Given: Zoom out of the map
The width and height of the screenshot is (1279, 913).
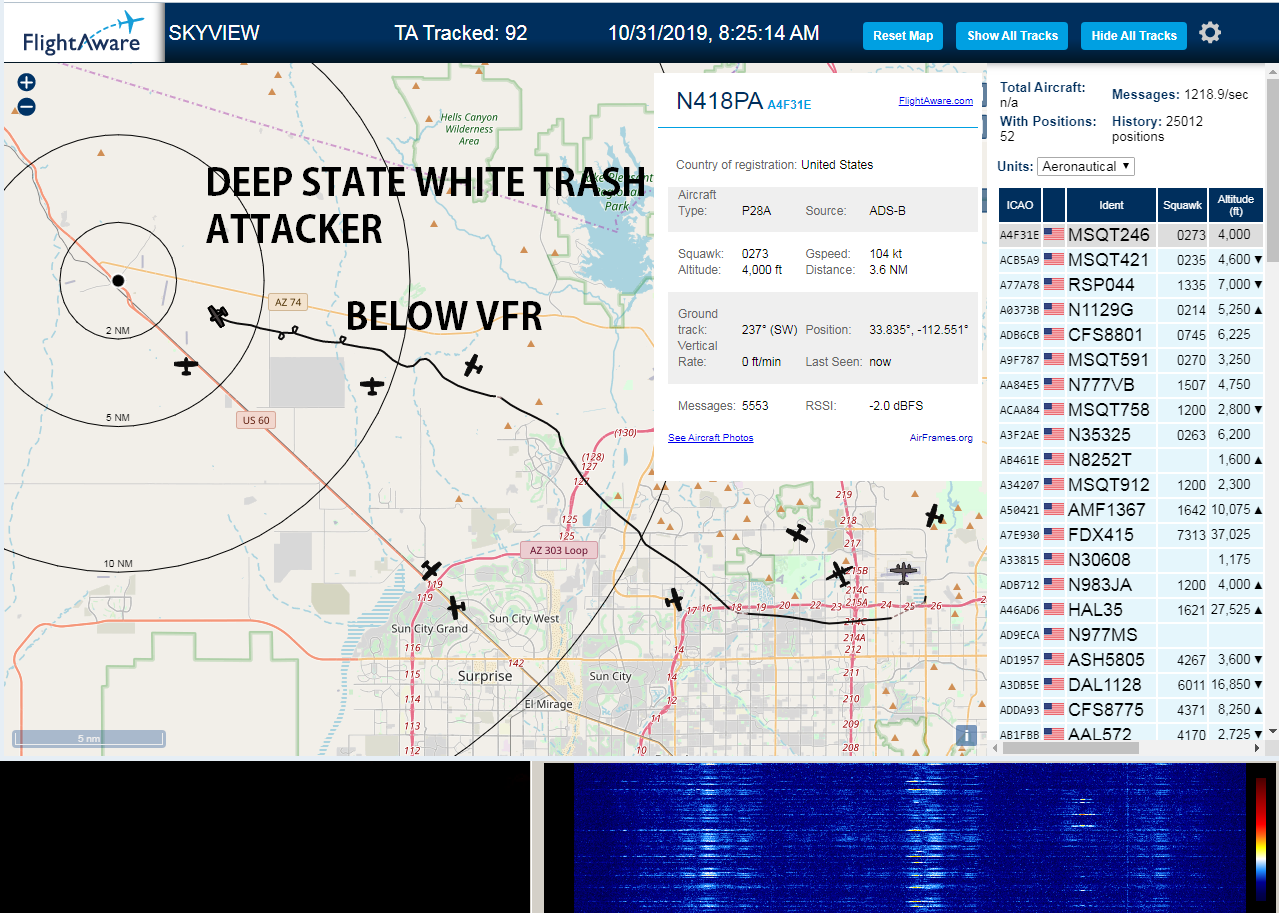Looking at the screenshot, I should tap(26, 107).
